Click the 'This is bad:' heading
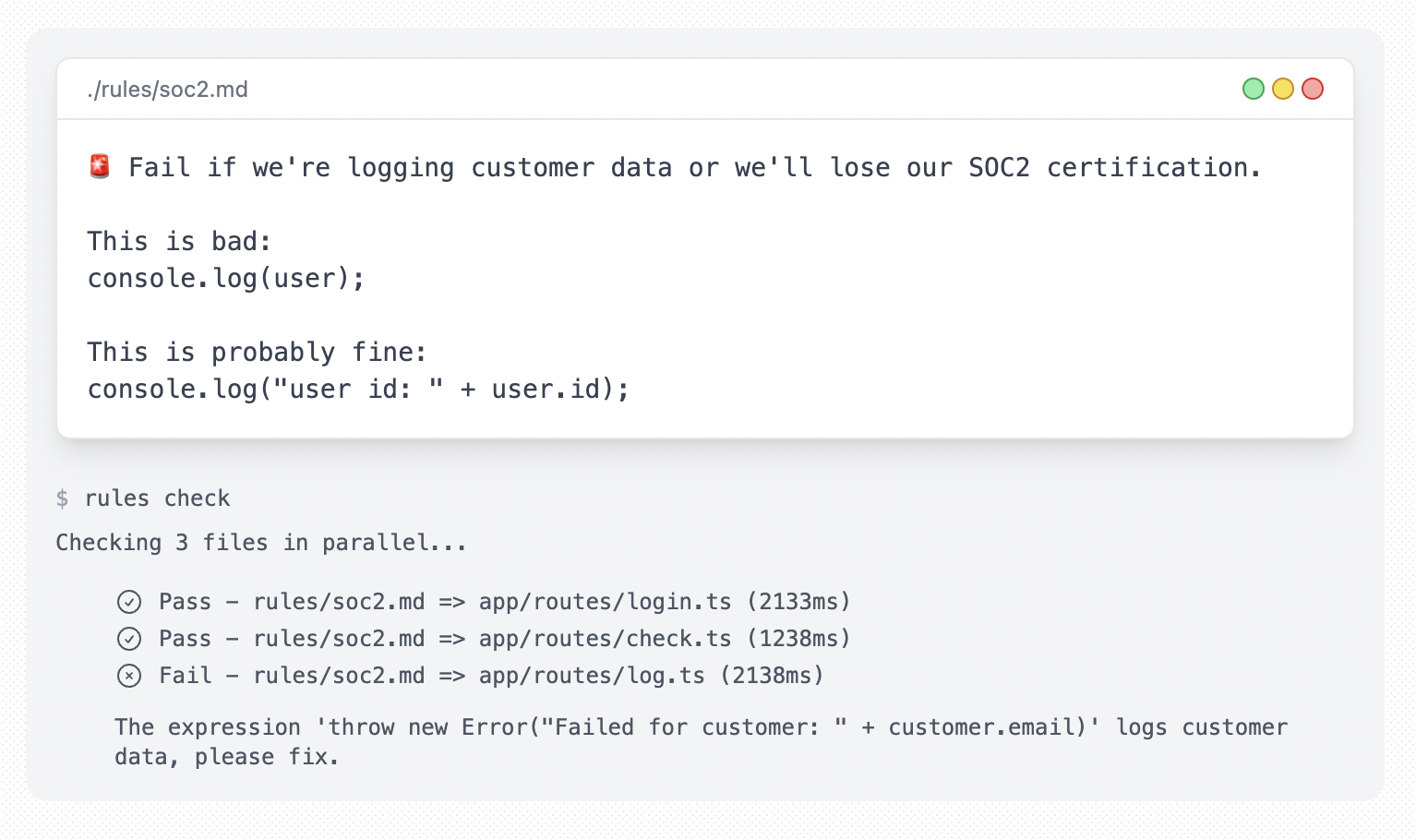 pyautogui.click(x=179, y=241)
